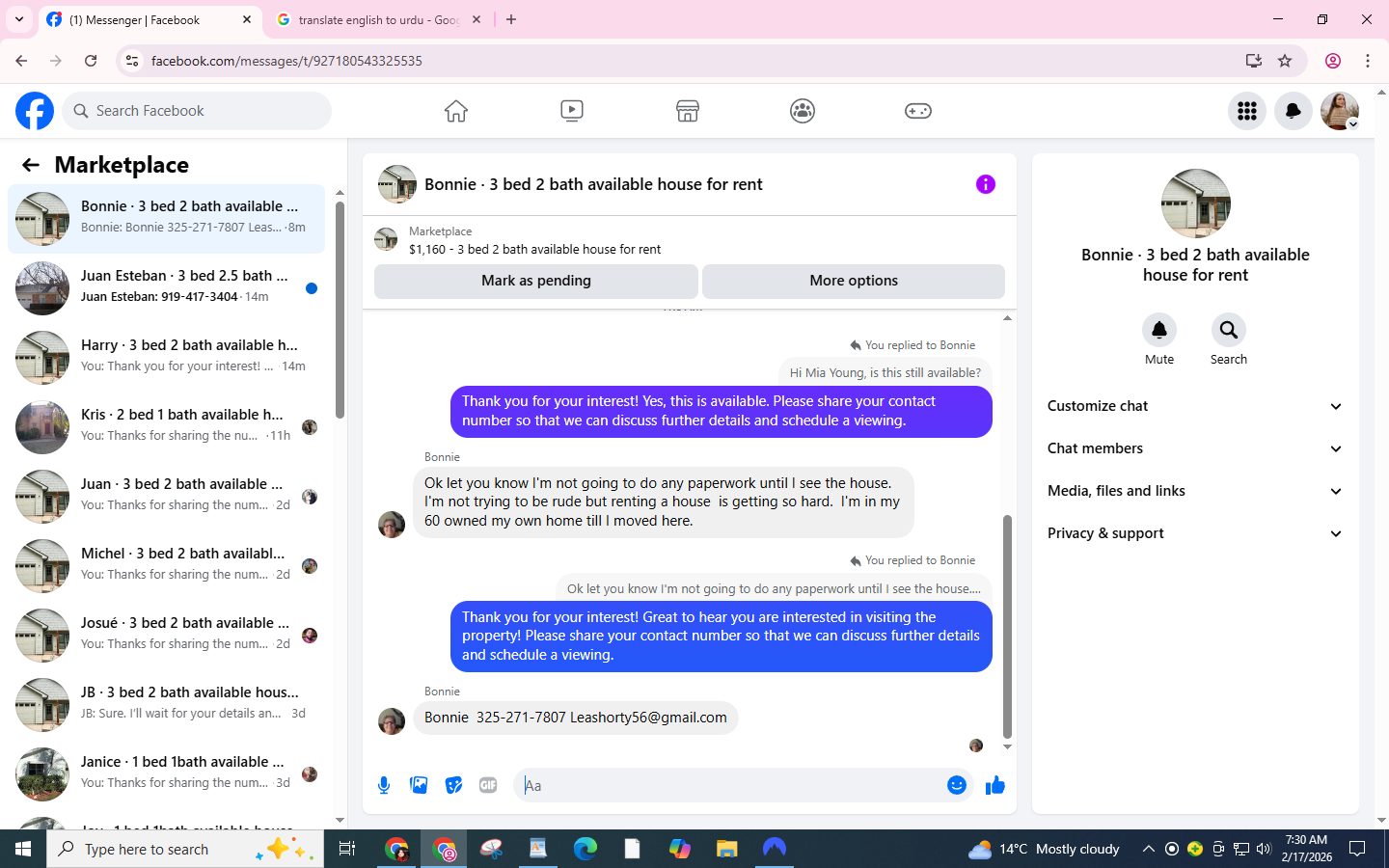
Task: Attach a photo with the image icon
Action: [x=419, y=785]
